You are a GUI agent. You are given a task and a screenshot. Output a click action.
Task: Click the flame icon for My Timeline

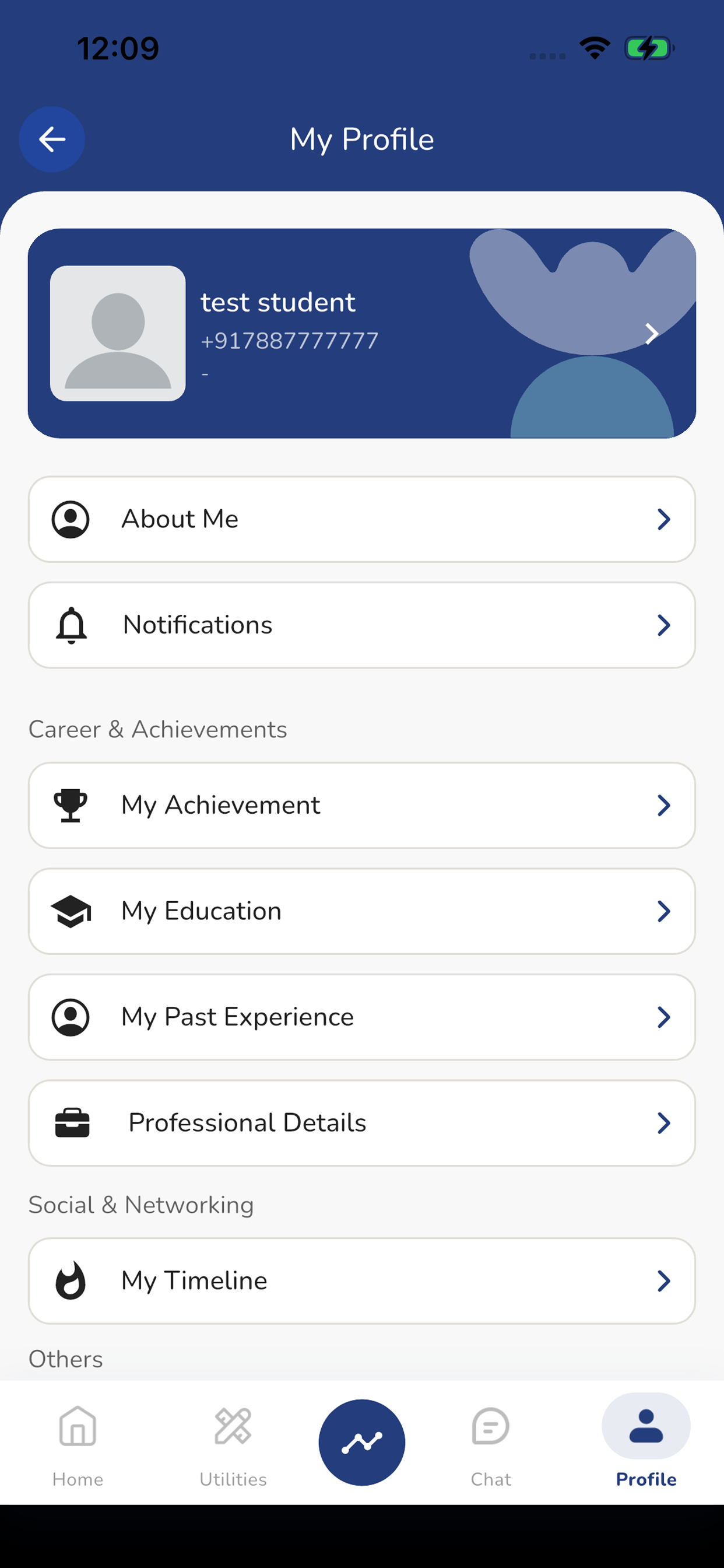71,1280
